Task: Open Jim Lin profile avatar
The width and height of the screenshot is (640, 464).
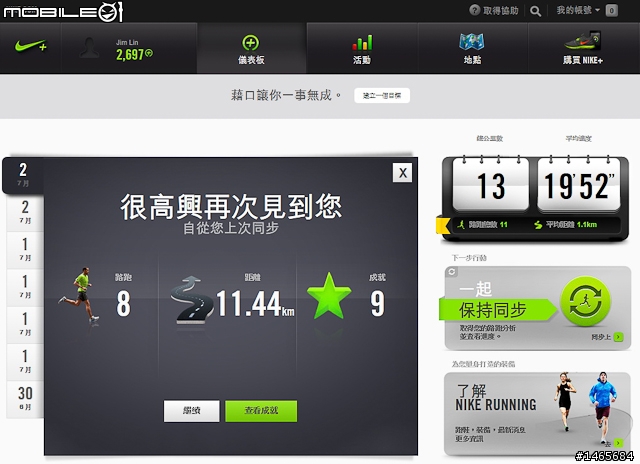Action: pos(89,48)
